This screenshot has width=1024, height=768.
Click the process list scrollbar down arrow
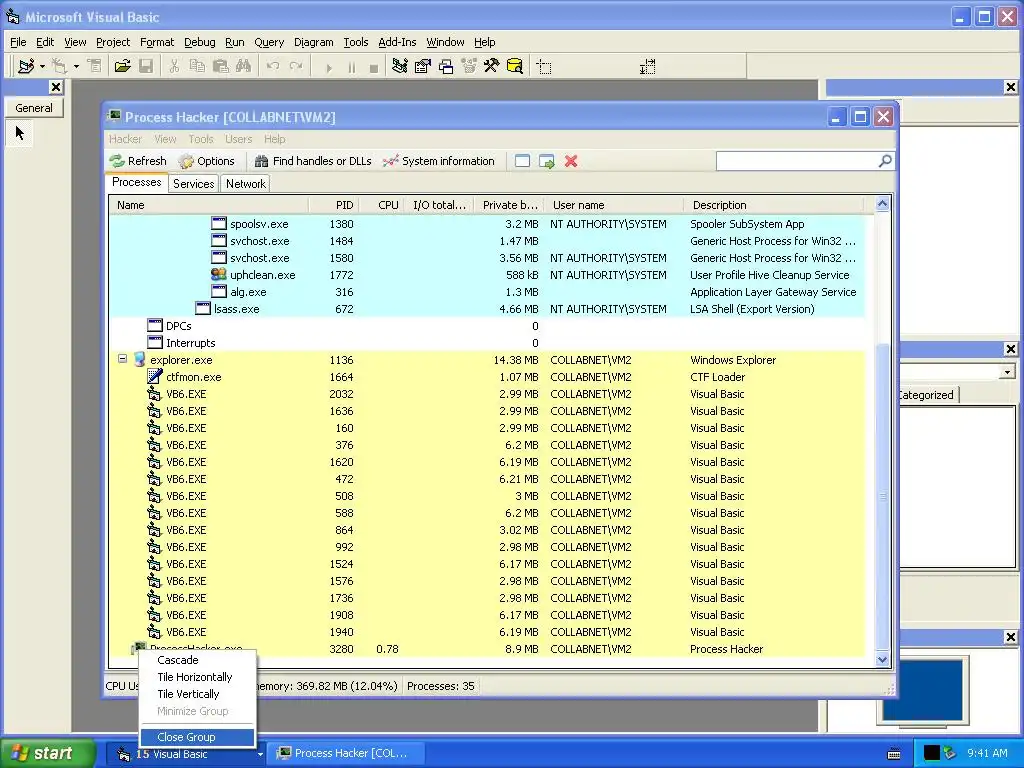click(882, 659)
